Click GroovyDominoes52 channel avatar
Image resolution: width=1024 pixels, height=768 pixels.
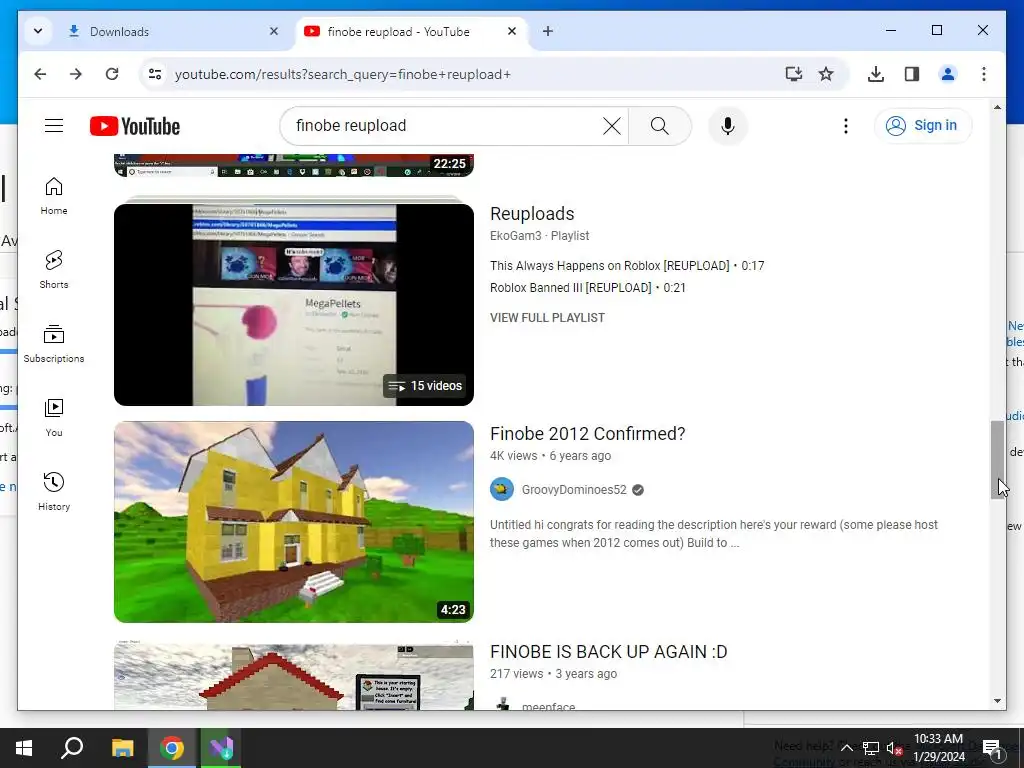pos(502,490)
